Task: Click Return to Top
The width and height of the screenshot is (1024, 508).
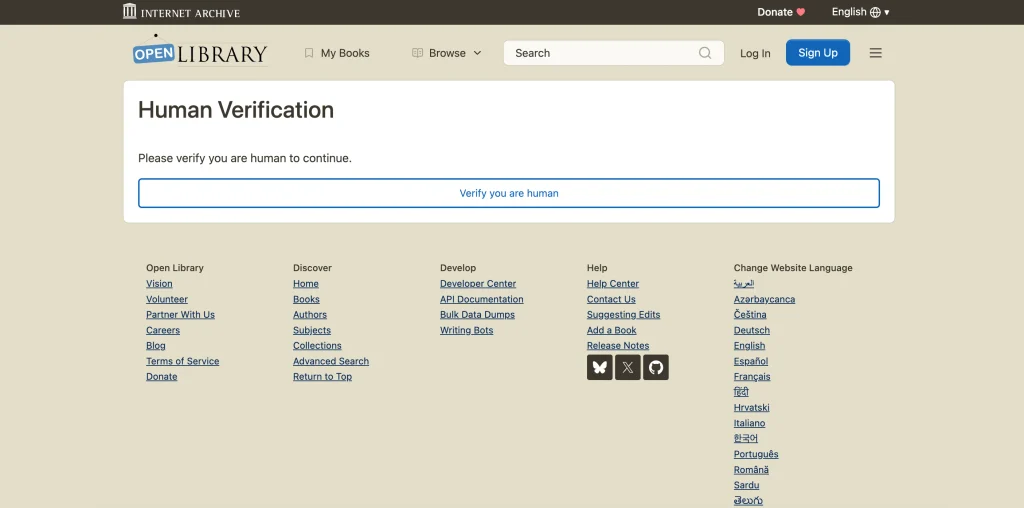Action: pos(322,377)
